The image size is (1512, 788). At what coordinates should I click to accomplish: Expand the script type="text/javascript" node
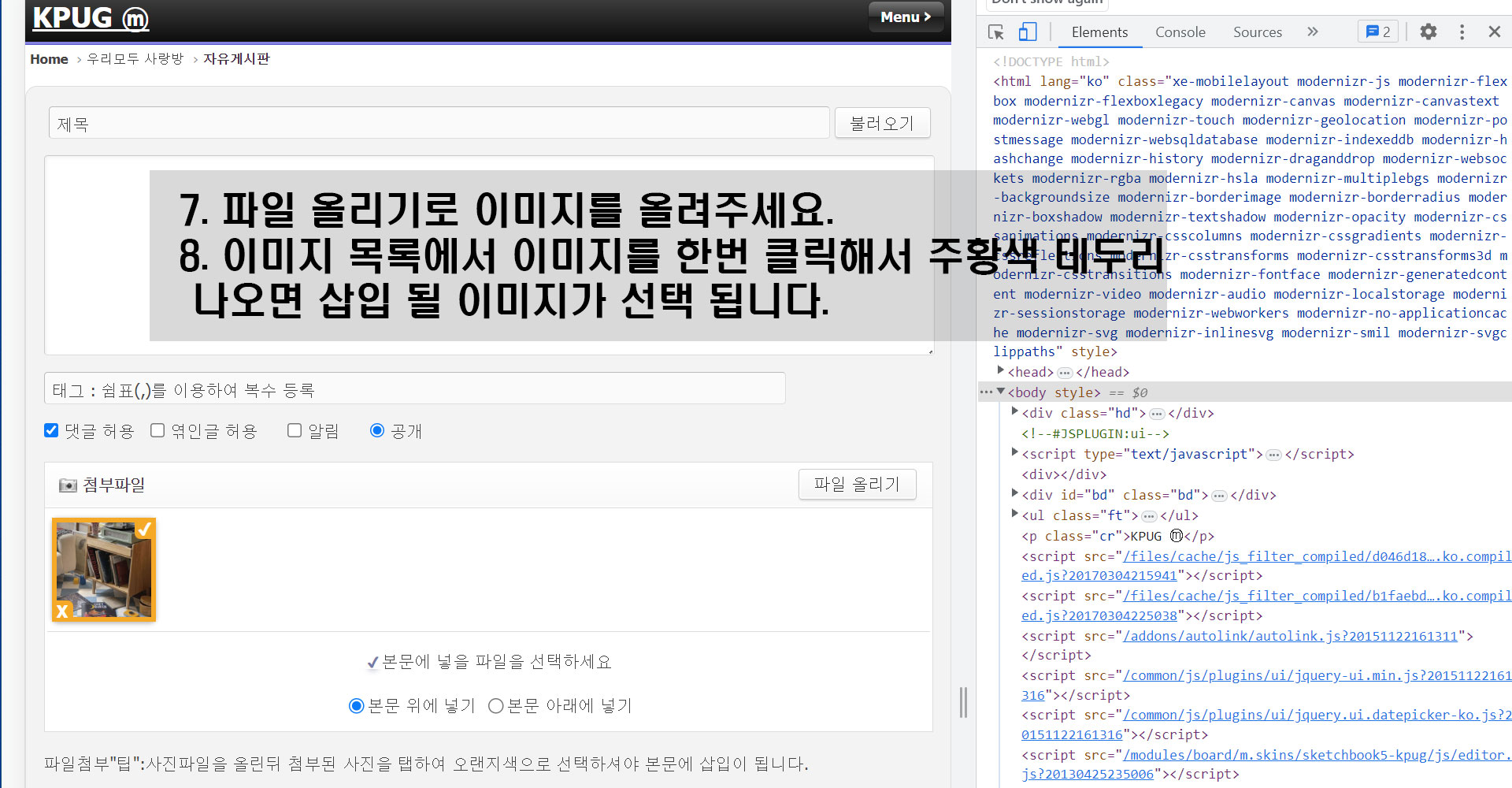(x=1014, y=452)
